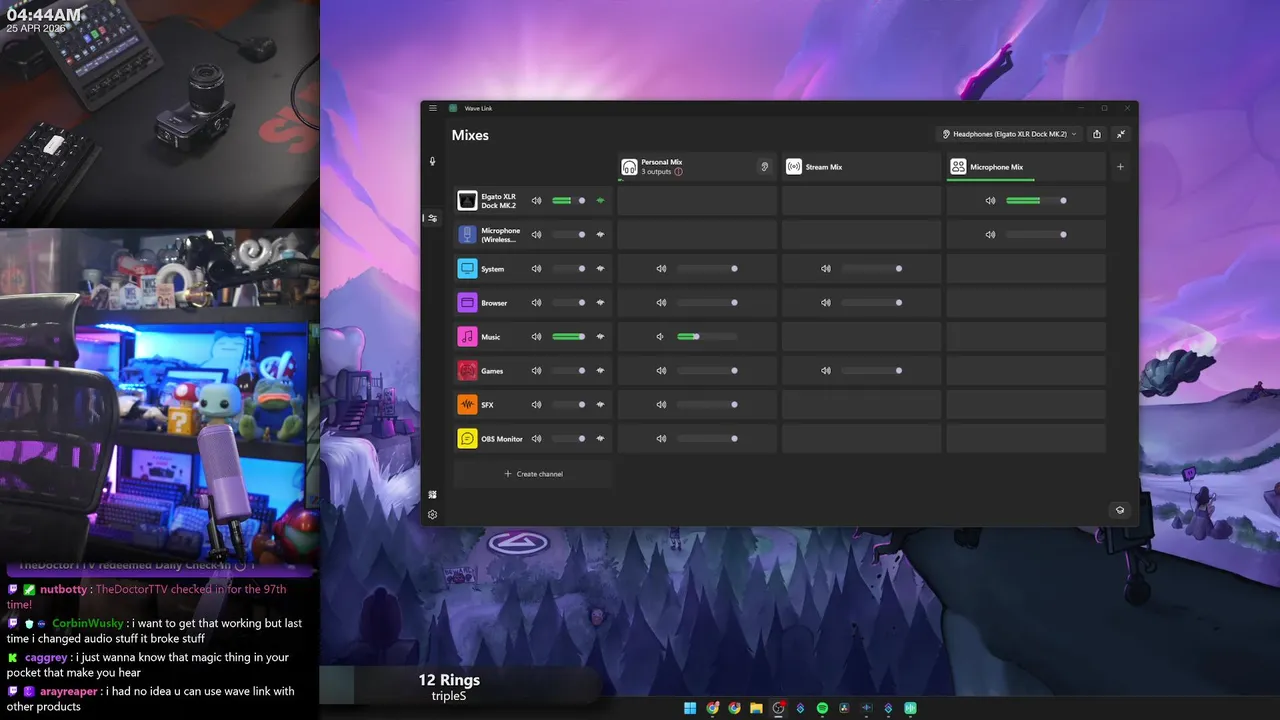
Task: Click the Music channel pink note icon
Action: click(x=467, y=337)
